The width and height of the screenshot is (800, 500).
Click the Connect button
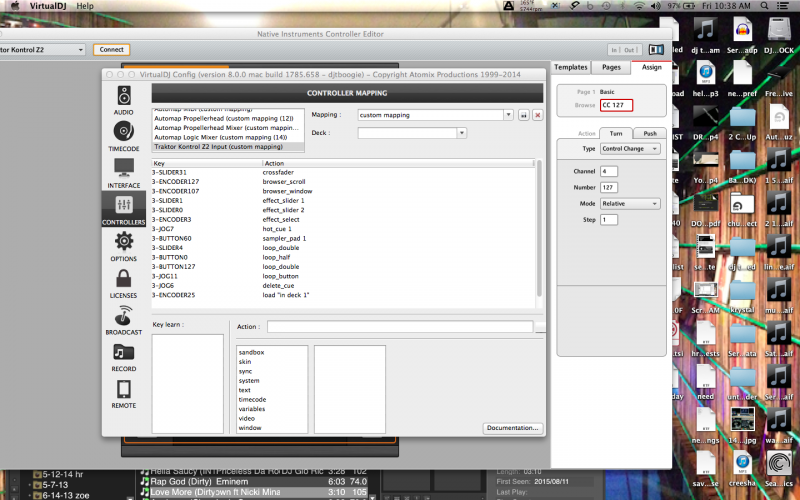tap(111, 49)
